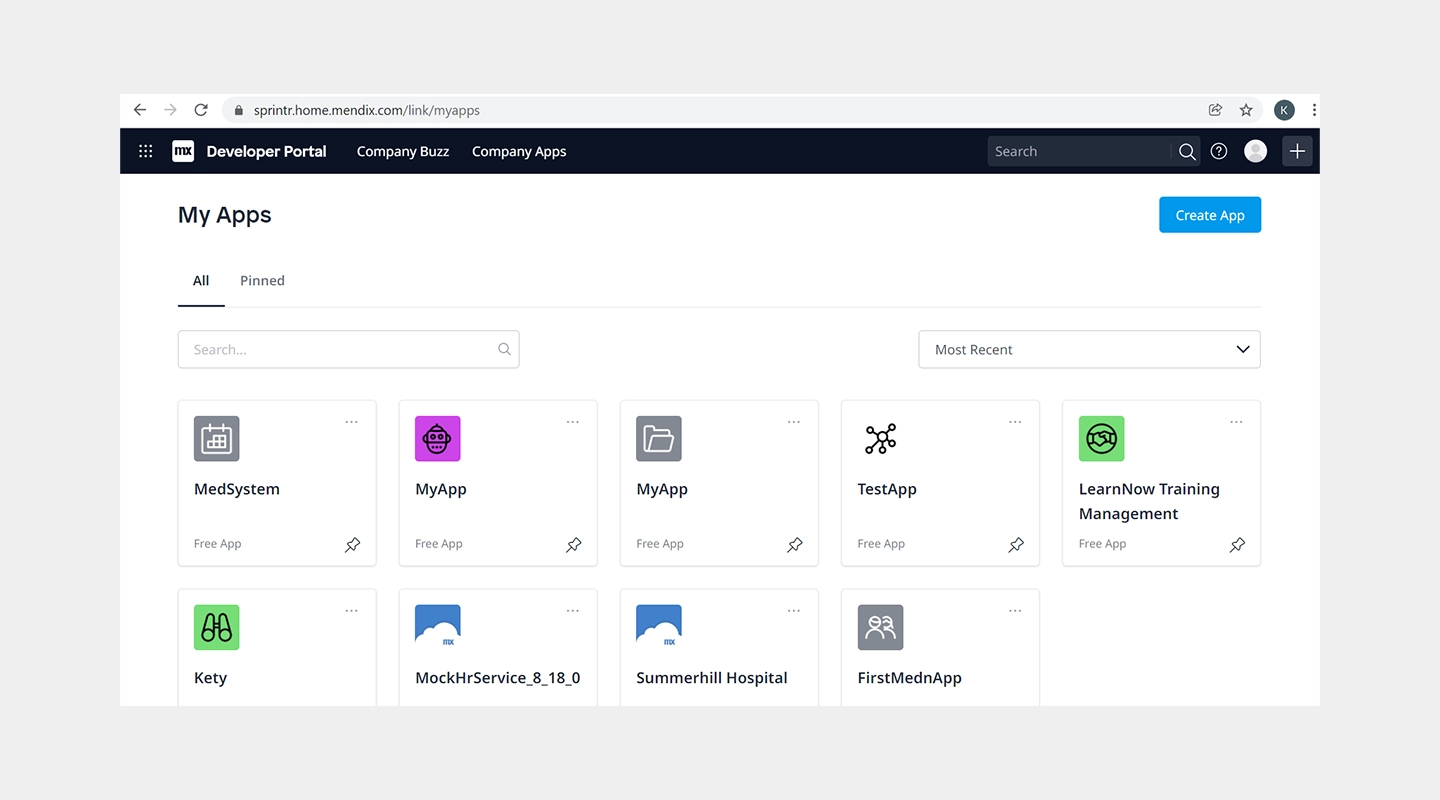
Task: Click the magnifier icon in top search
Action: click(x=1187, y=151)
